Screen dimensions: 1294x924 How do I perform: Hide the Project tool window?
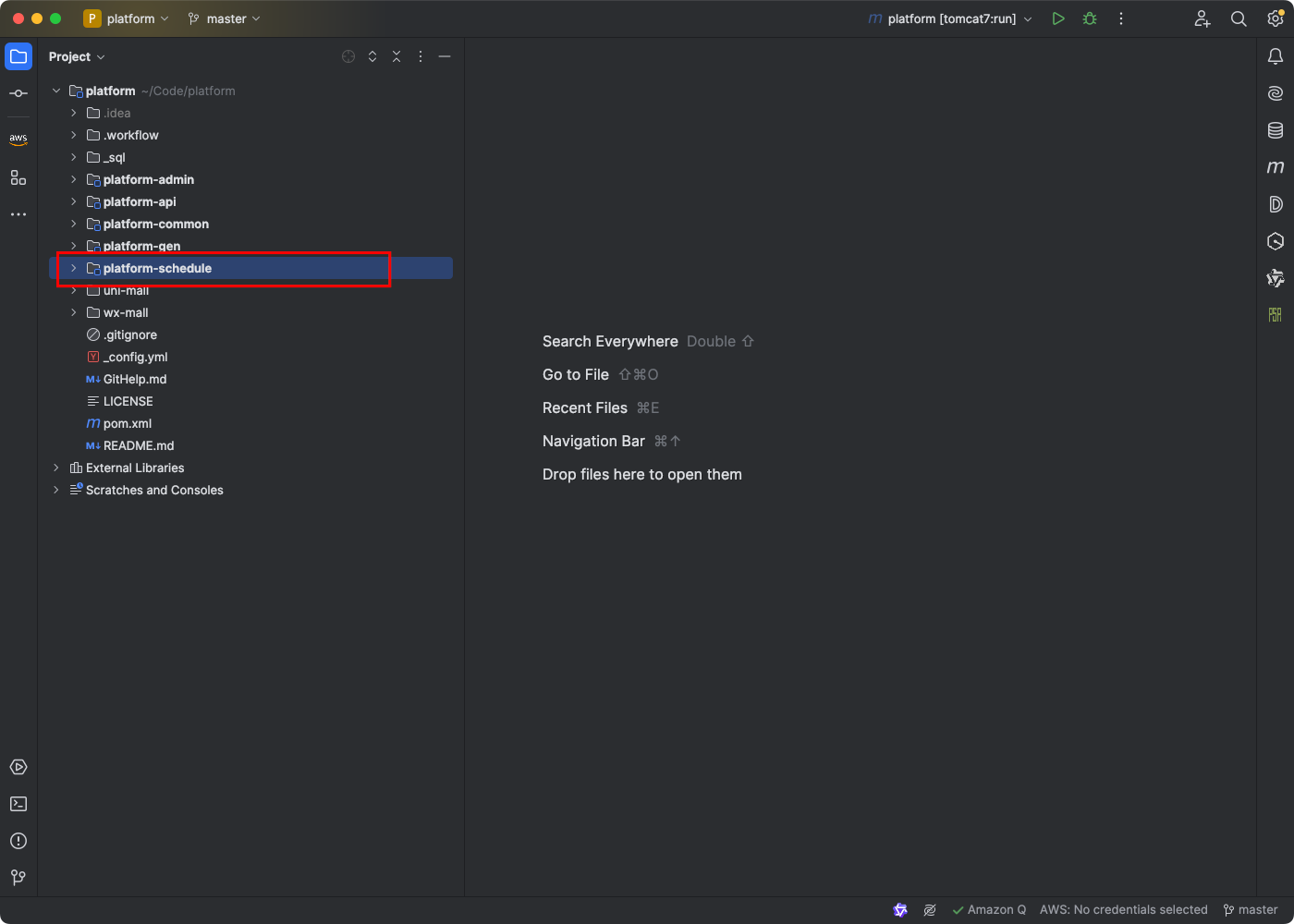tap(445, 56)
